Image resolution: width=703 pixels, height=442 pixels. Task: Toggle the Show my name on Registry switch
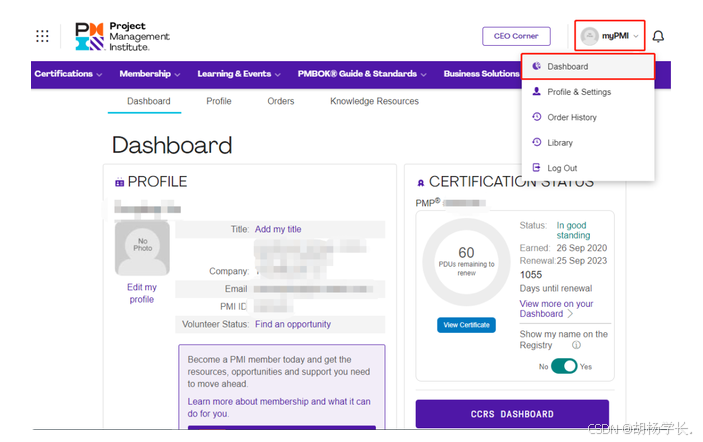click(x=564, y=366)
